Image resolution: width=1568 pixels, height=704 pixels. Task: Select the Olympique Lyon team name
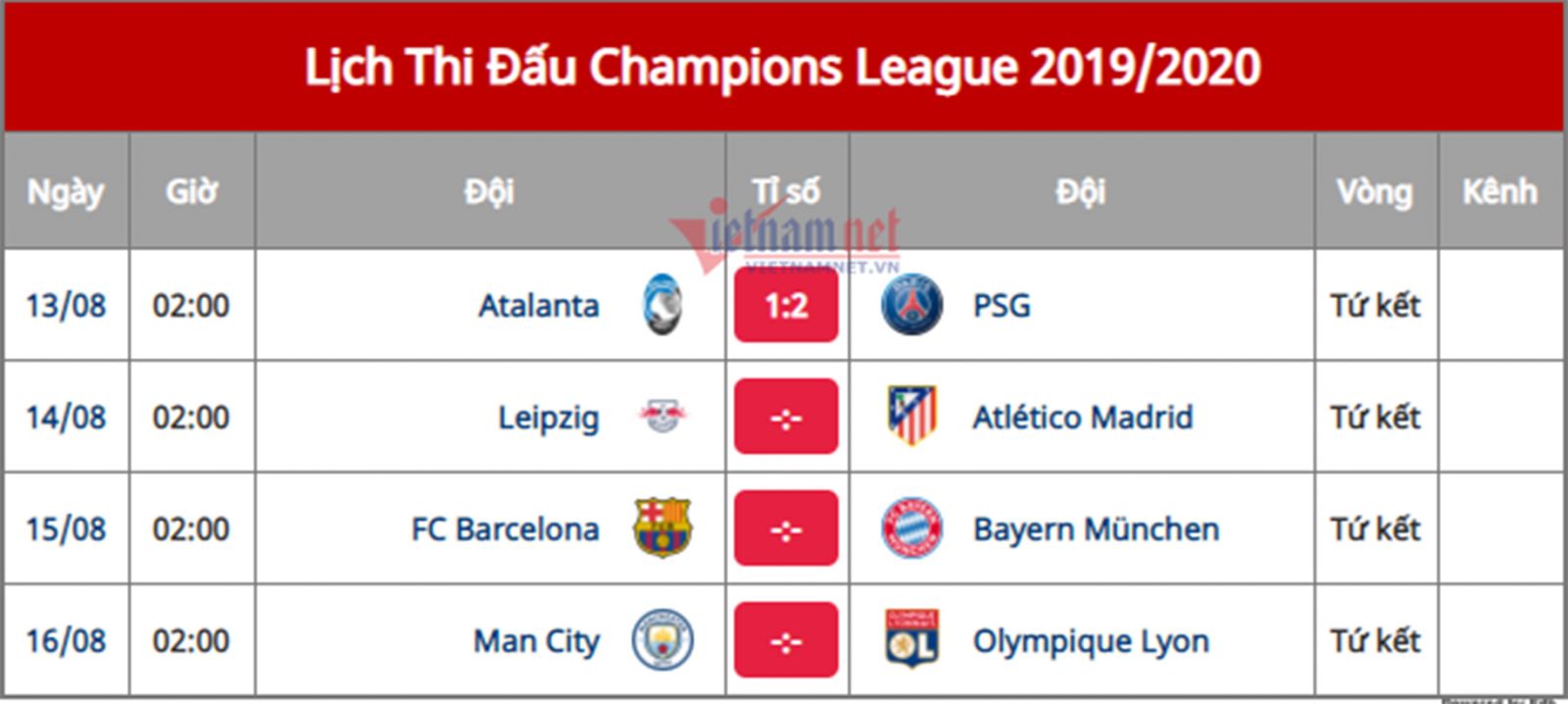[1090, 641]
